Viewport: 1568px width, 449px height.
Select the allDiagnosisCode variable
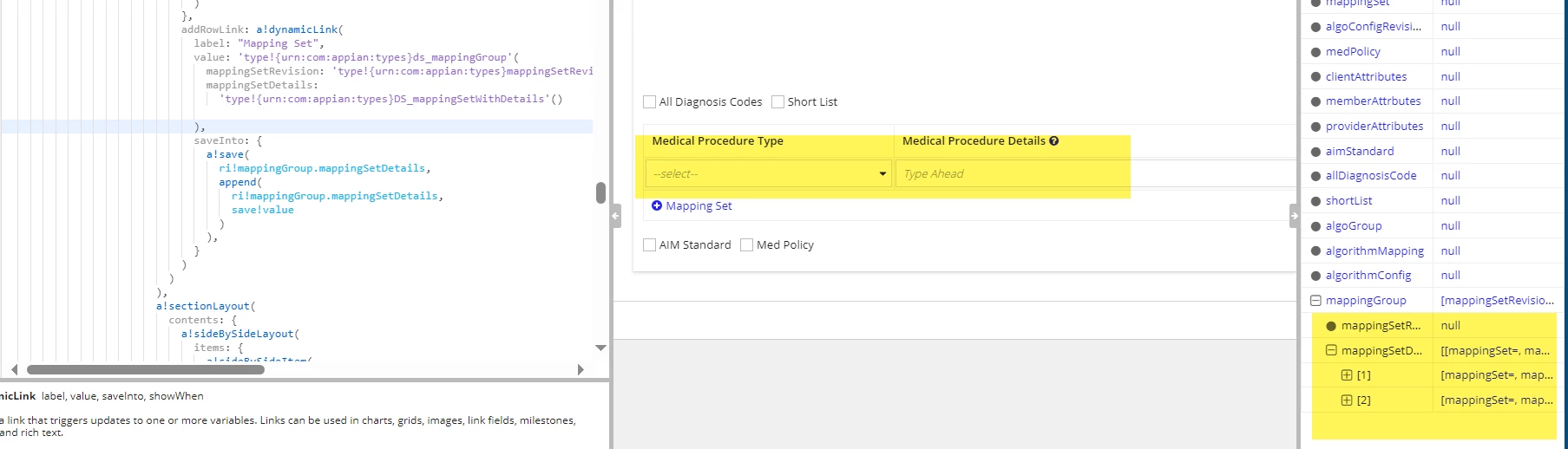1371,176
